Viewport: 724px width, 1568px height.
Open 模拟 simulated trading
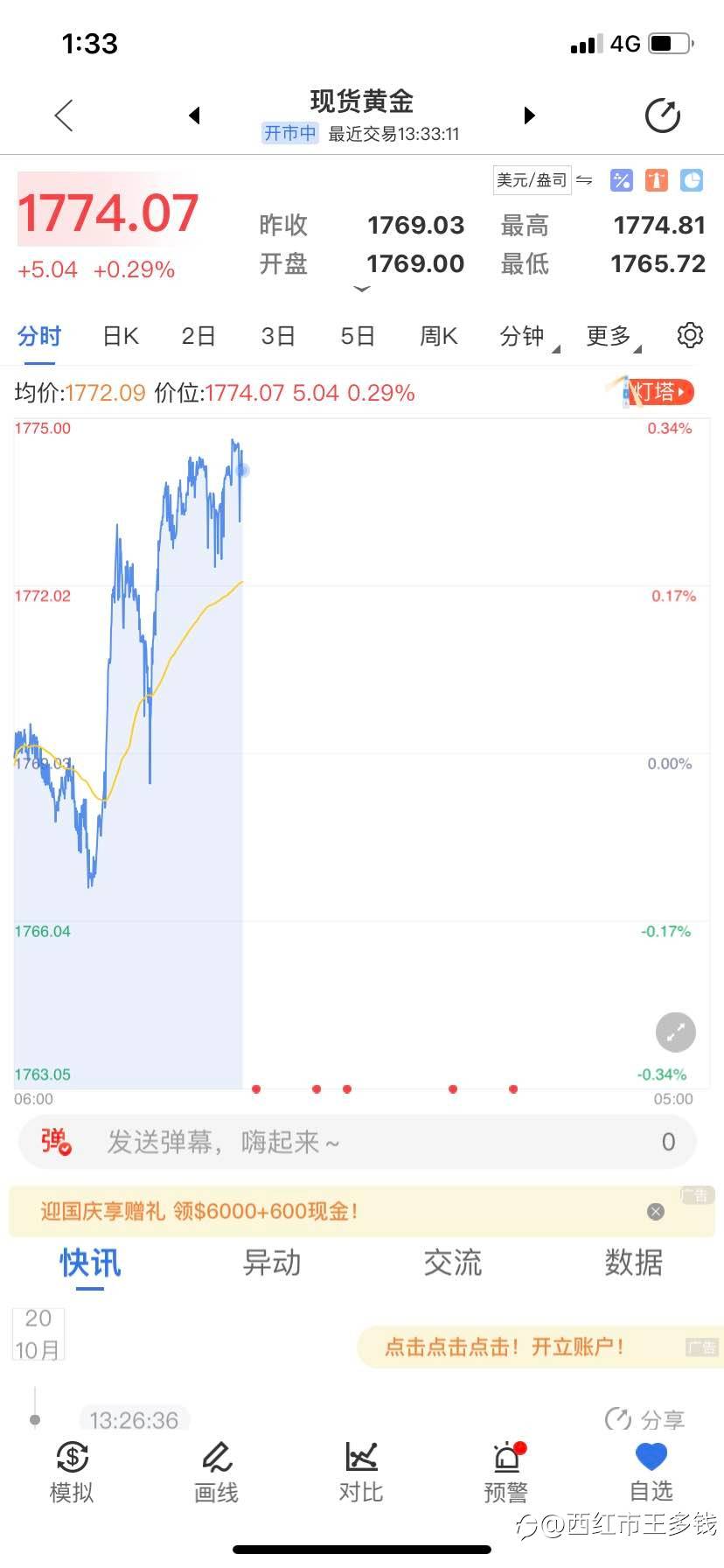72,1473
